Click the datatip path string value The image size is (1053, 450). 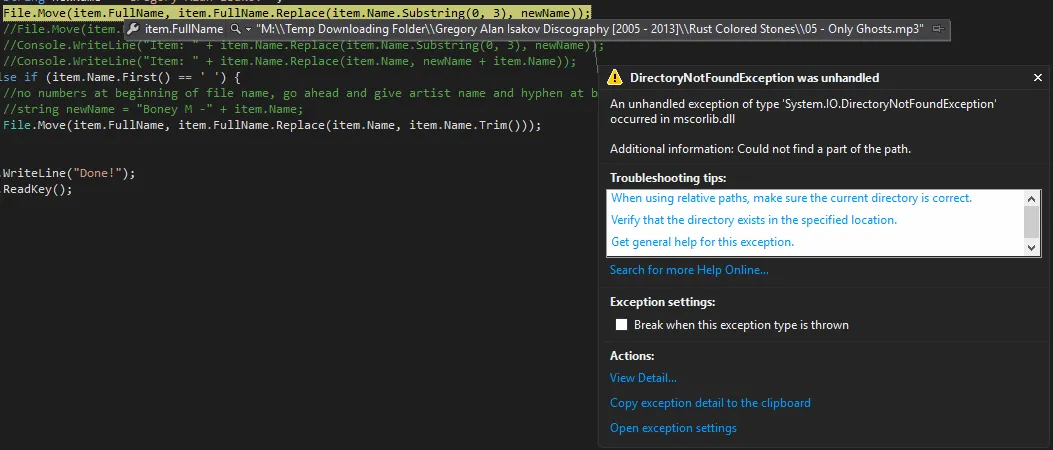[x=590, y=30]
